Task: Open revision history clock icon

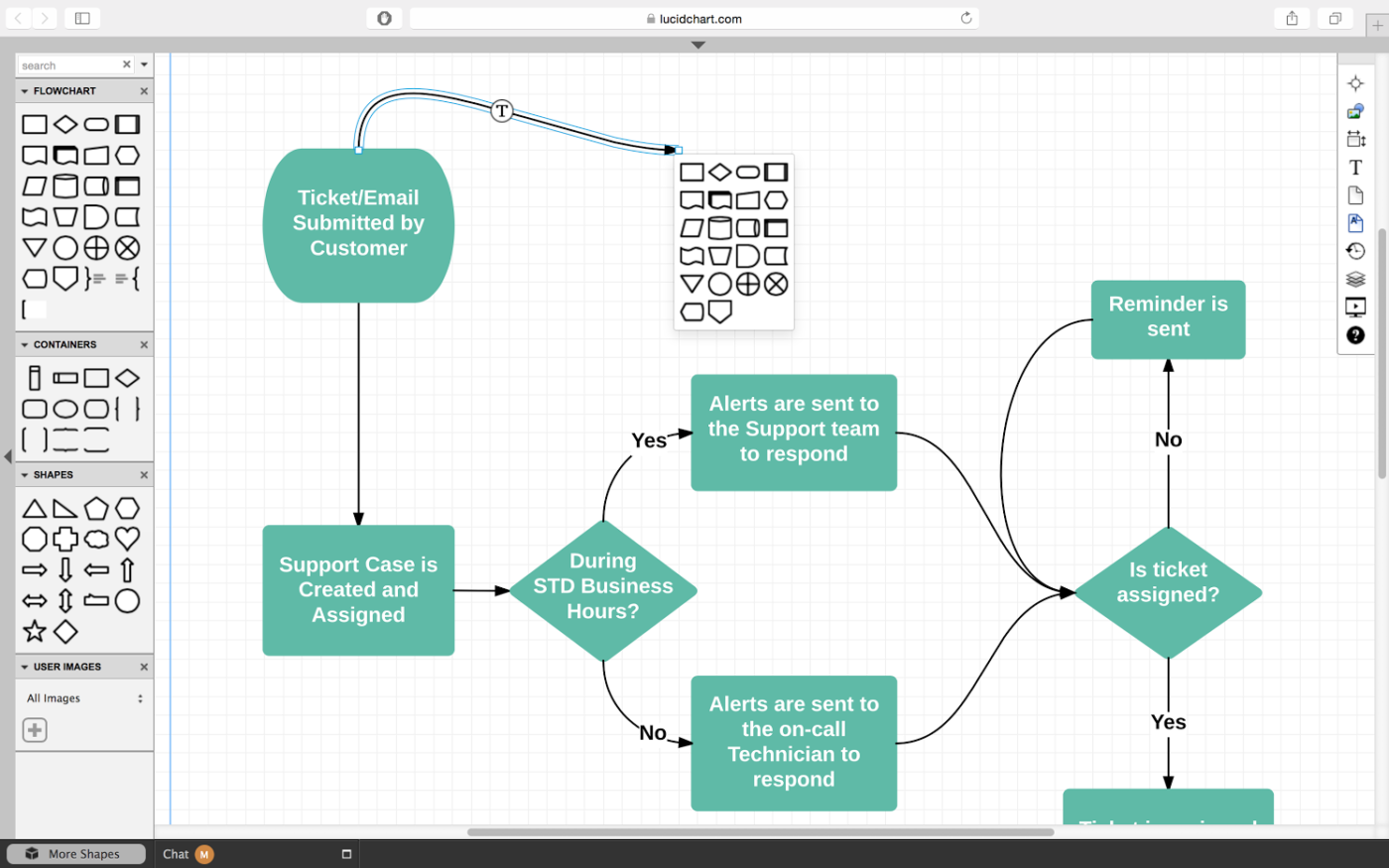Action: click(x=1355, y=251)
